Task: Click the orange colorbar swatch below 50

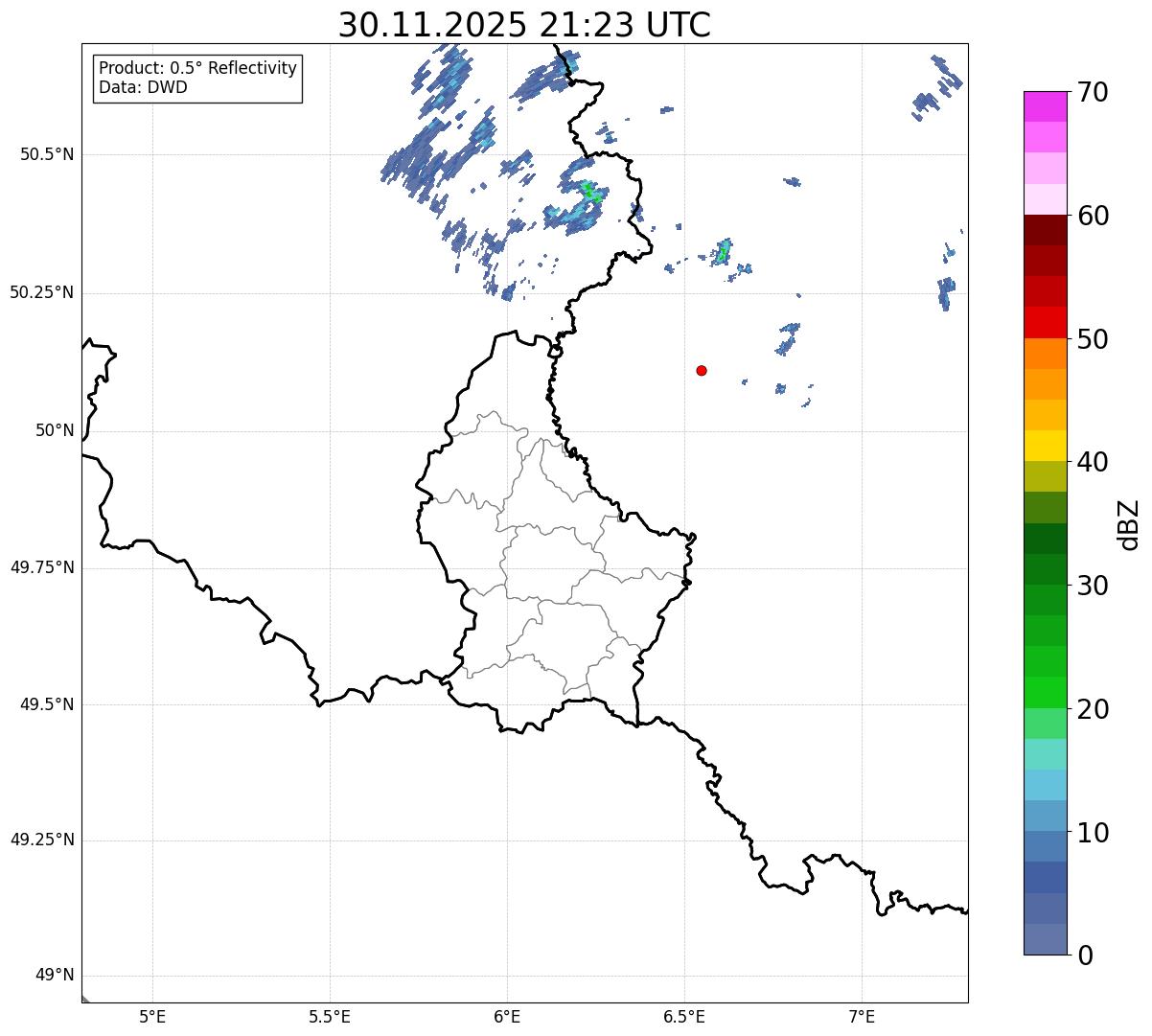Action: (1046, 353)
